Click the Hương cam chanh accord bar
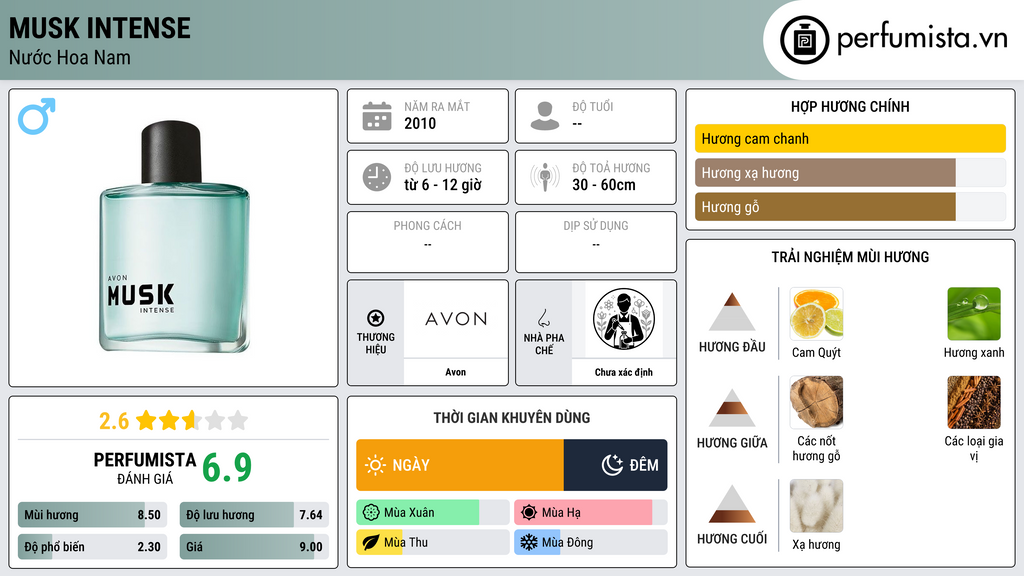Screen dimensions: 1024x576 (x=850, y=138)
